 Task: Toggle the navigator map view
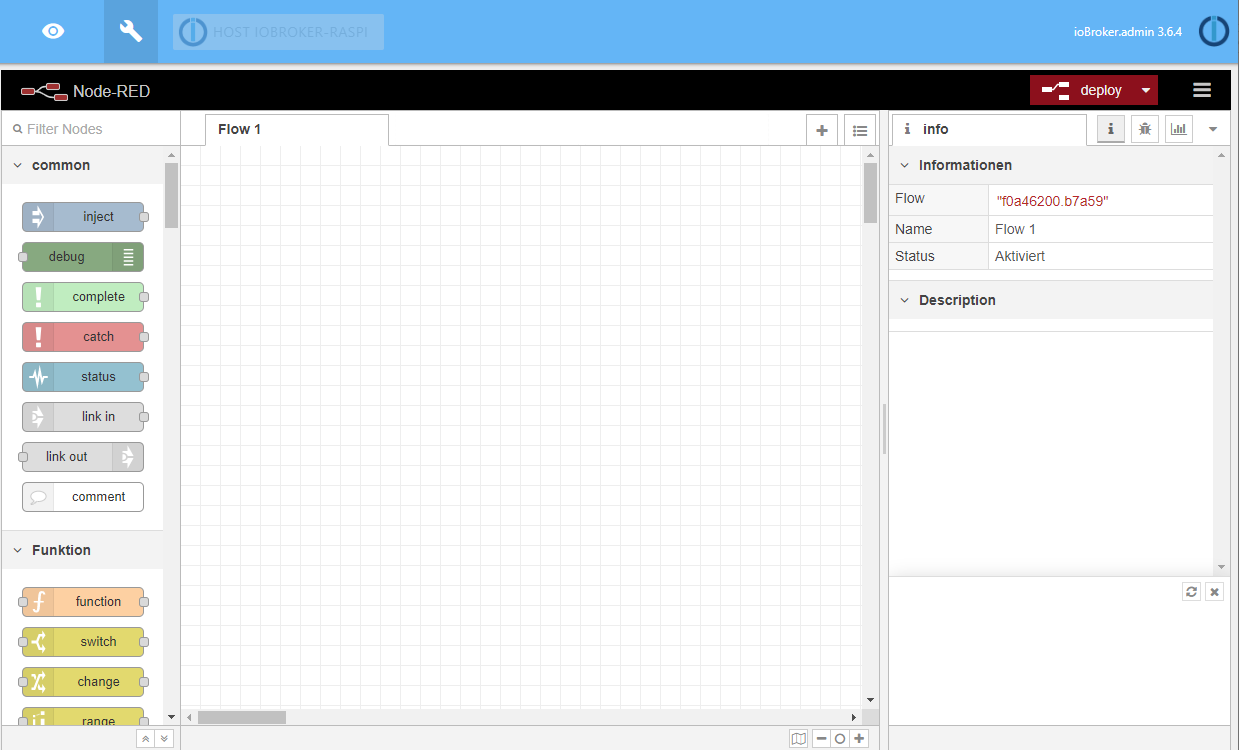[798, 739]
